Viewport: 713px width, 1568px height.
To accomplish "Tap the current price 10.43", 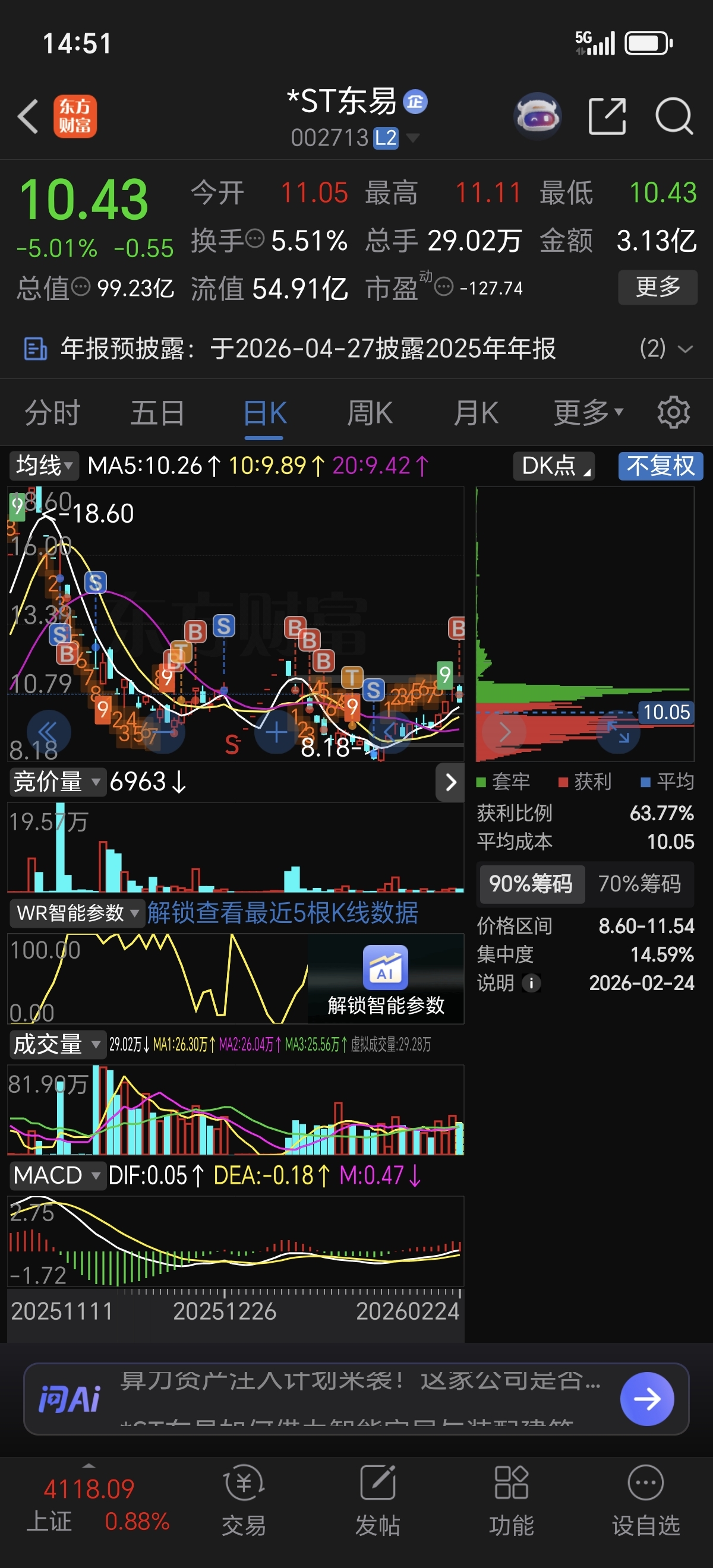I will (84, 200).
